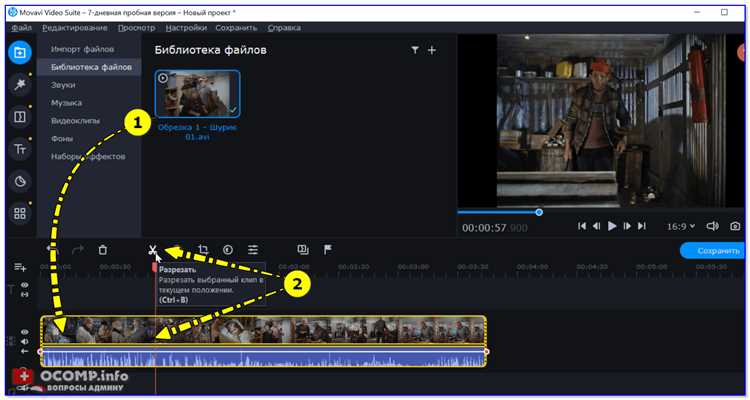750x400 pixels.
Task: Click the preview seek bar handle
Action: click(x=539, y=212)
